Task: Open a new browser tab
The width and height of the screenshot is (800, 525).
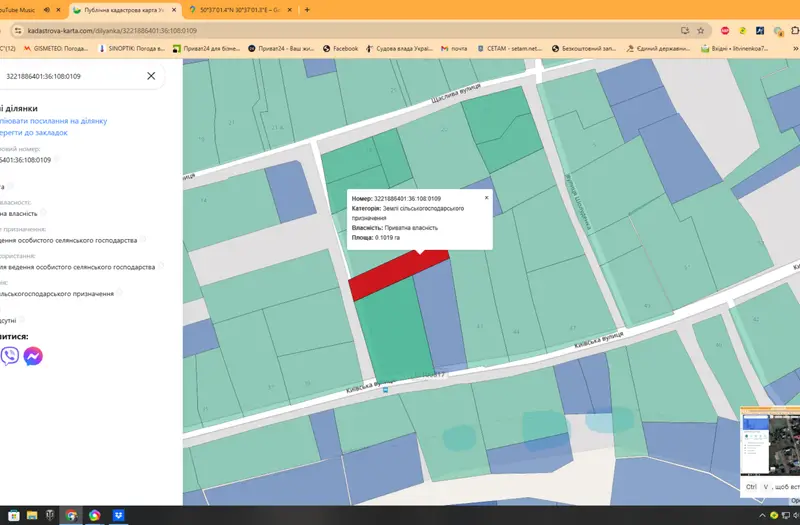Action: [x=307, y=10]
